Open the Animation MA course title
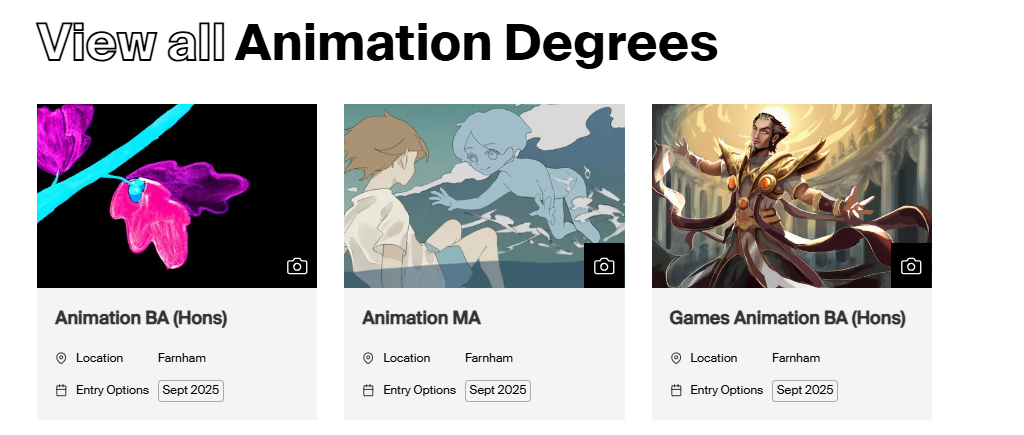Screen dimensions: 1024x435 click(x=421, y=318)
